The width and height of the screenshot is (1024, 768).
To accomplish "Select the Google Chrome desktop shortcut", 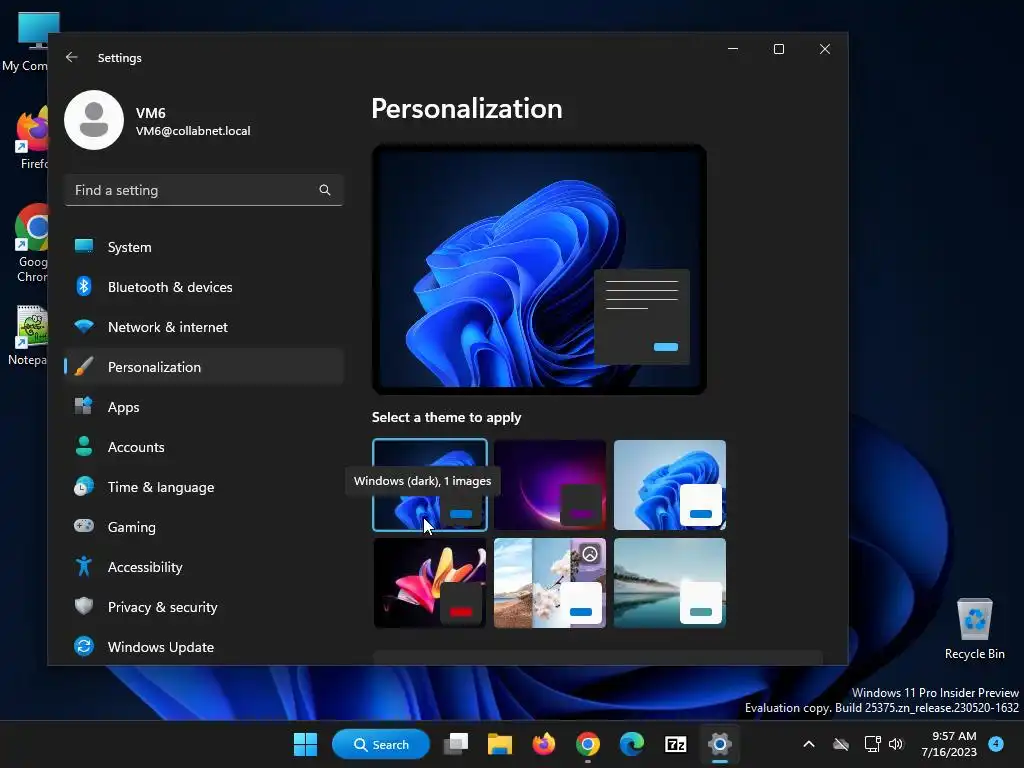I will (x=29, y=243).
